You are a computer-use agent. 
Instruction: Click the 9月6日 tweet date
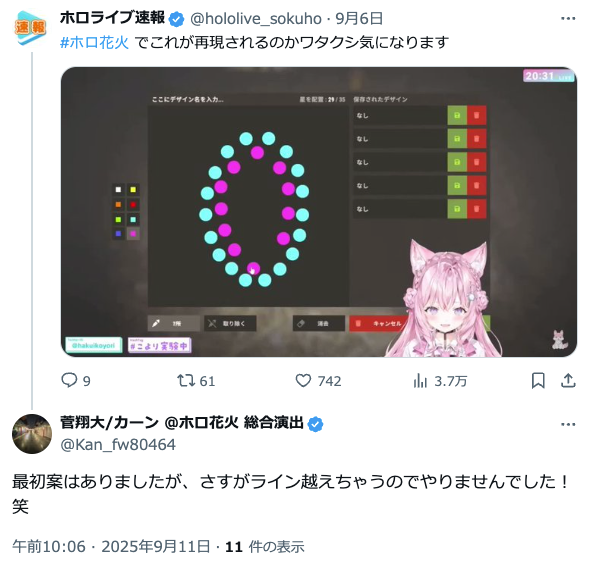(x=359, y=19)
